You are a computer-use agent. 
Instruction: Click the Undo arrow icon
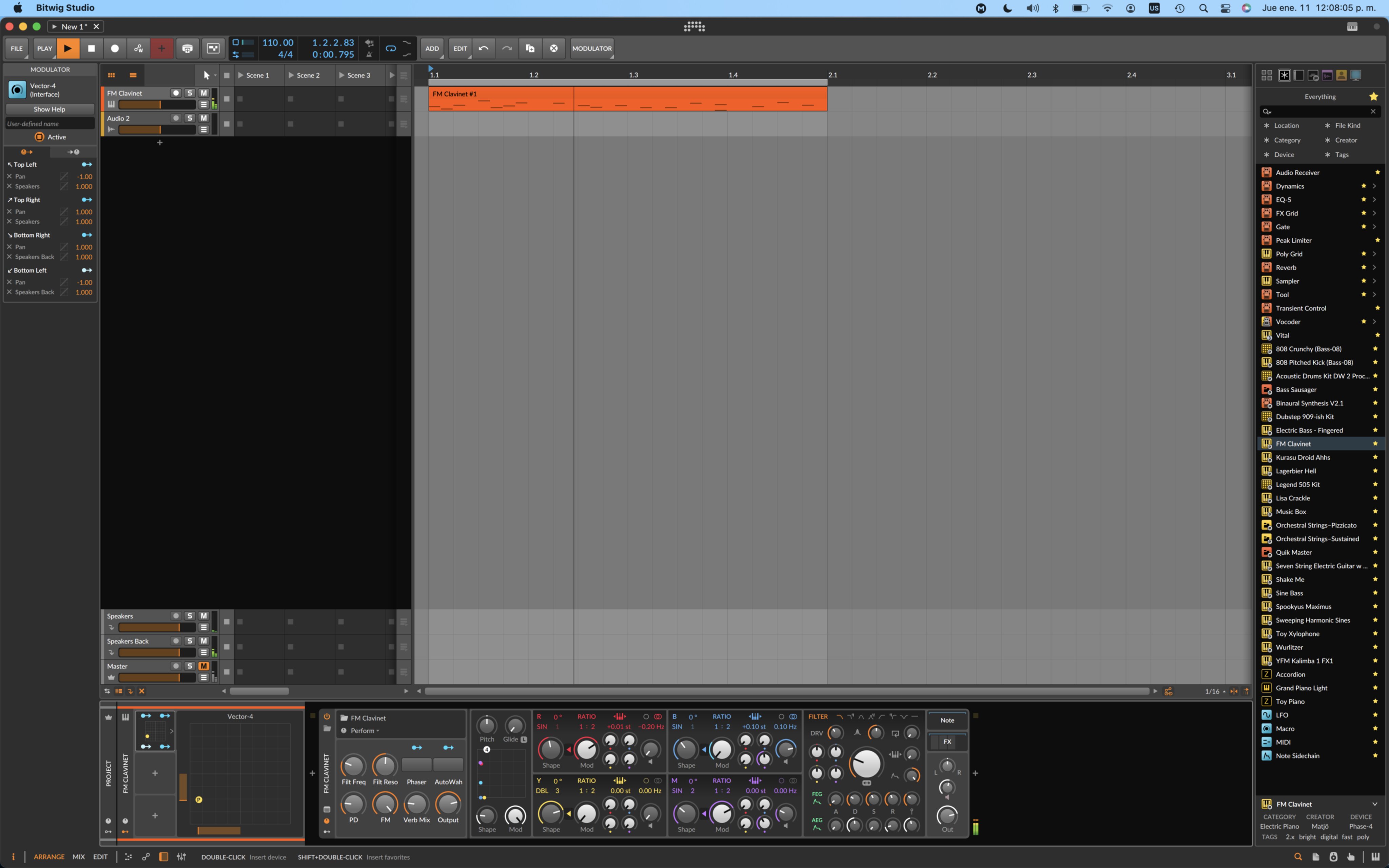(x=483, y=48)
